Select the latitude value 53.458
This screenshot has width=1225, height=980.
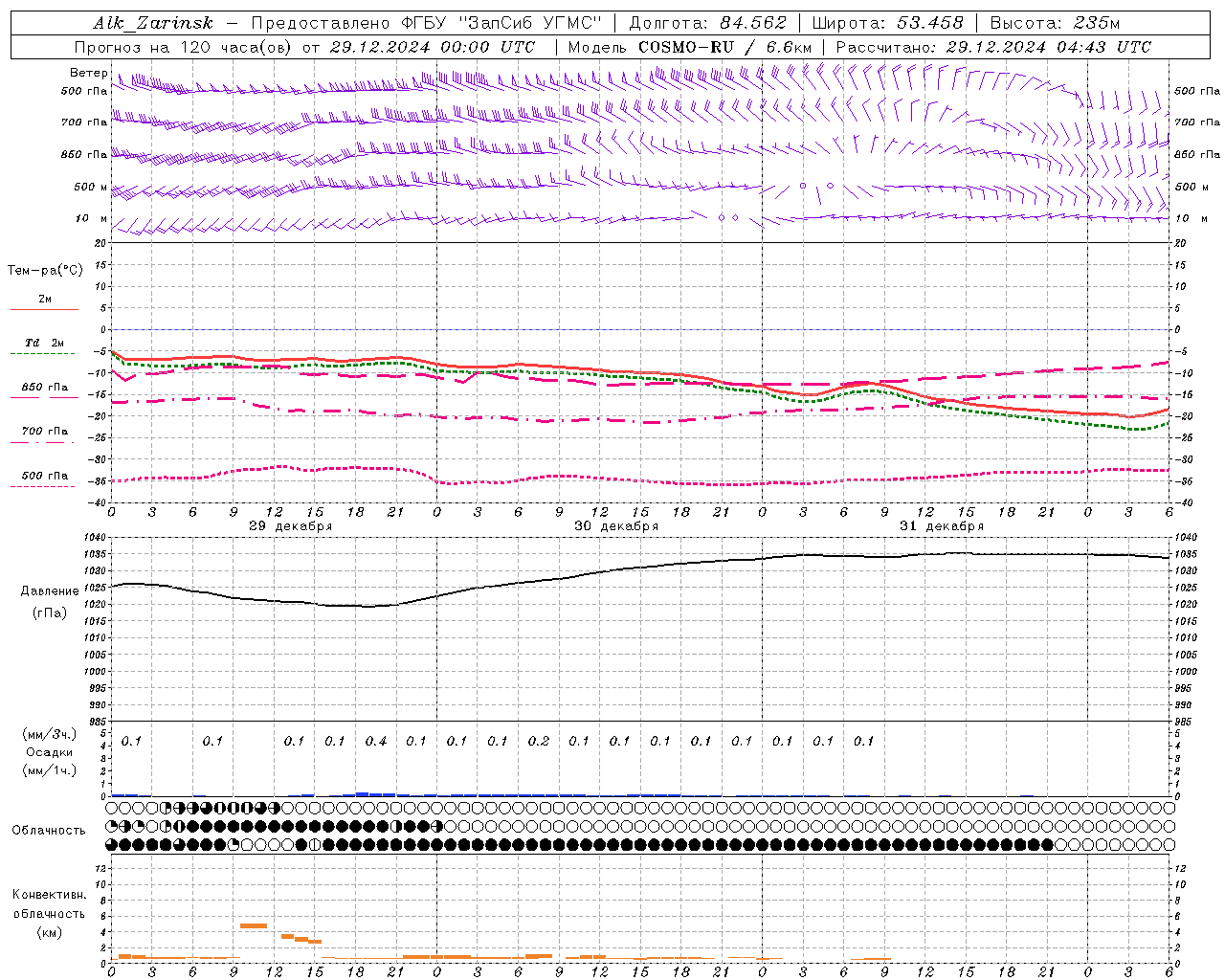[930, 23]
